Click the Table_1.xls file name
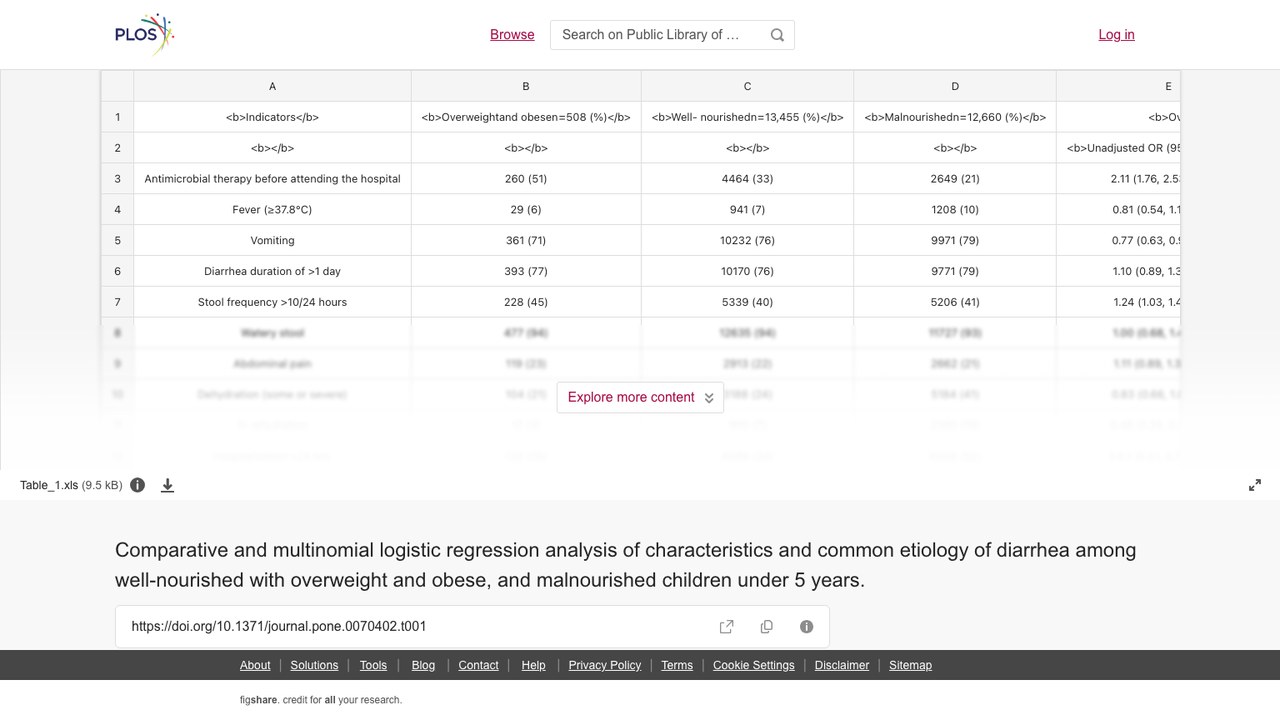 pos(49,485)
